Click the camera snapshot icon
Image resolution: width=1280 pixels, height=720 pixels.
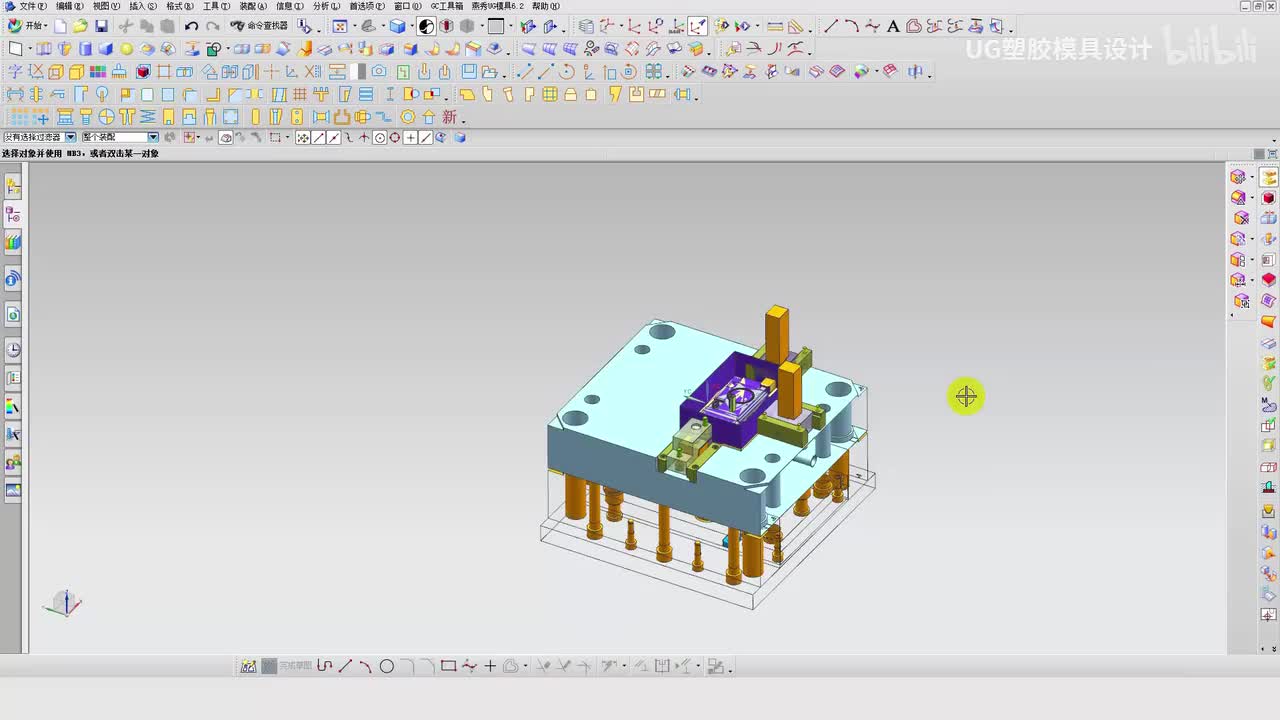click(379, 72)
